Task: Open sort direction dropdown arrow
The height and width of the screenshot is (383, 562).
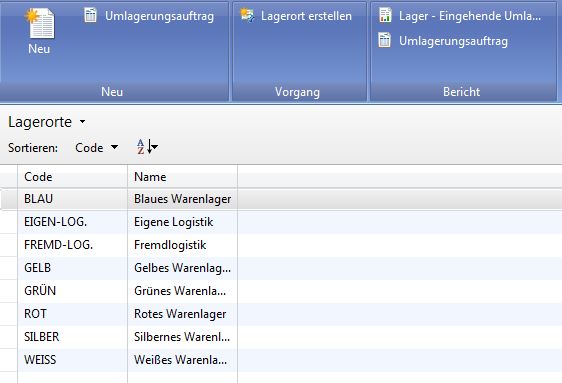Action: pyautogui.click(x=155, y=147)
